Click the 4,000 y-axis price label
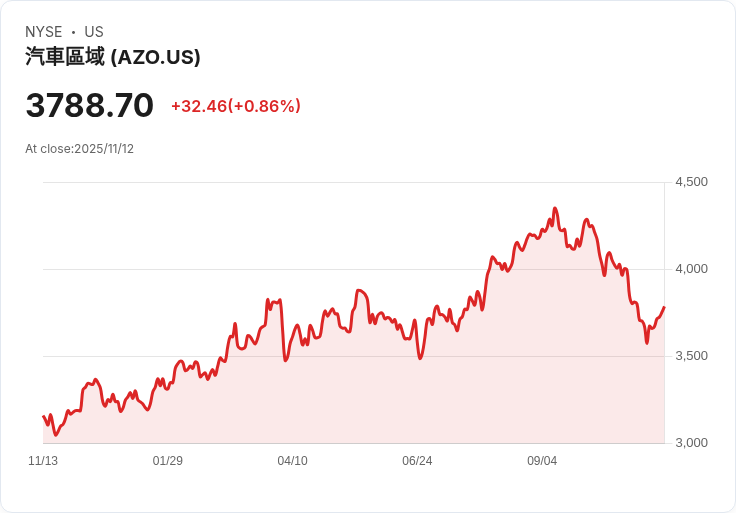The height and width of the screenshot is (513, 736). click(x=691, y=269)
